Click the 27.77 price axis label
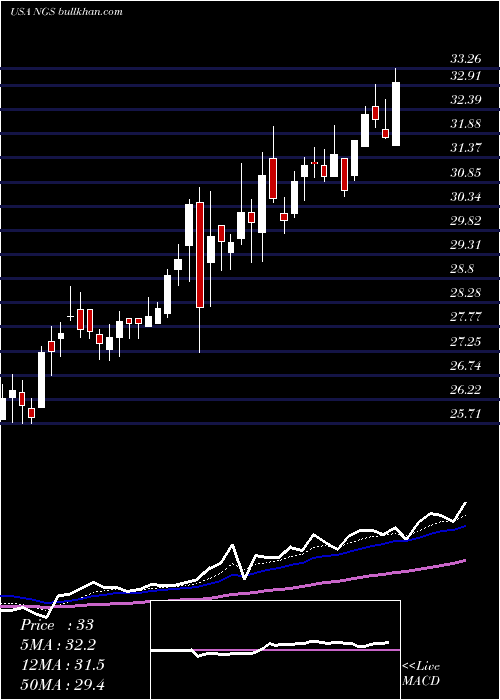 [466, 317]
